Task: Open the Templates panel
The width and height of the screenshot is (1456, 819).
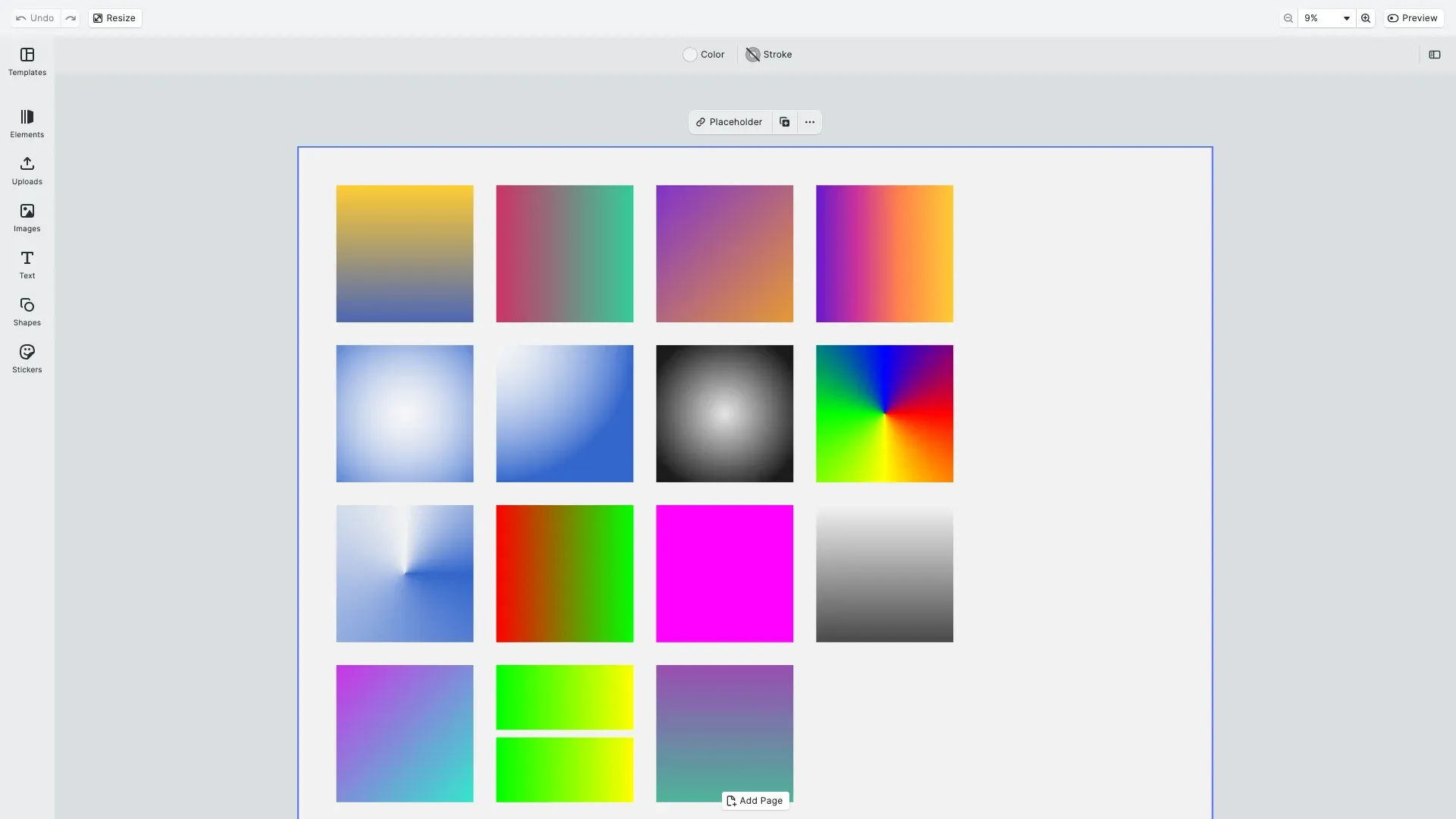Action: click(27, 61)
